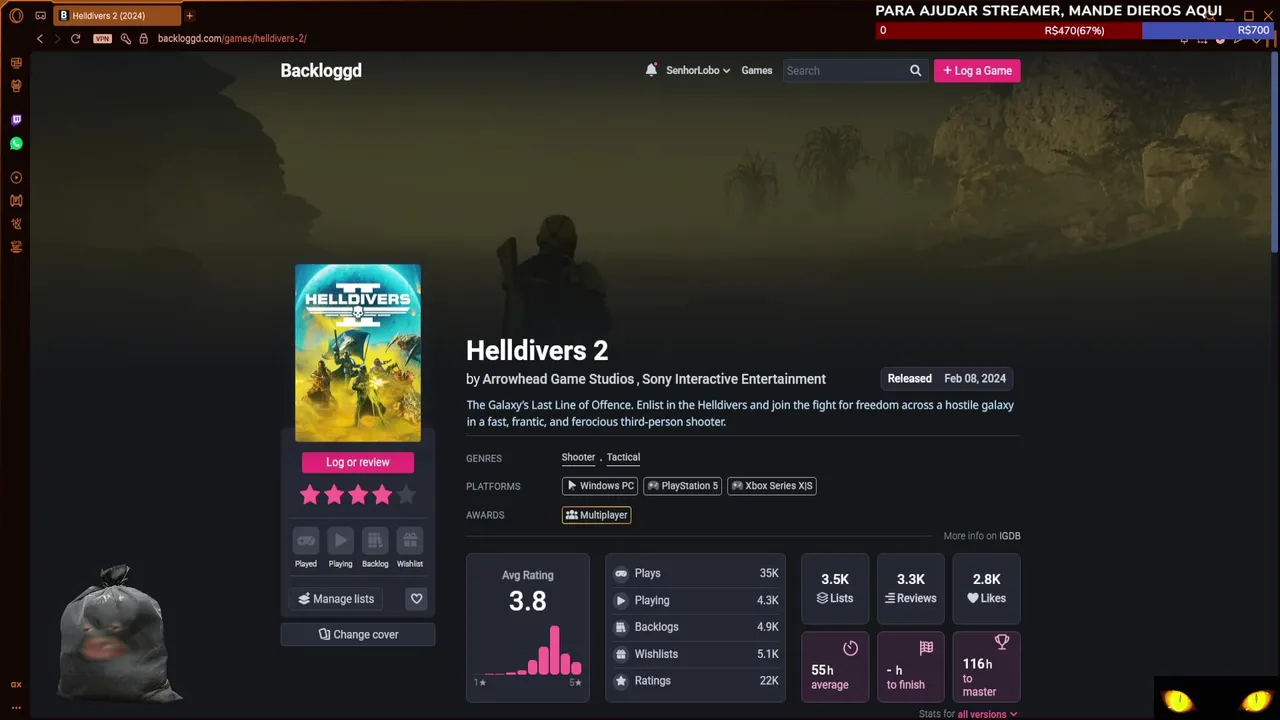
Task: View site security lock info
Action: pos(143,39)
